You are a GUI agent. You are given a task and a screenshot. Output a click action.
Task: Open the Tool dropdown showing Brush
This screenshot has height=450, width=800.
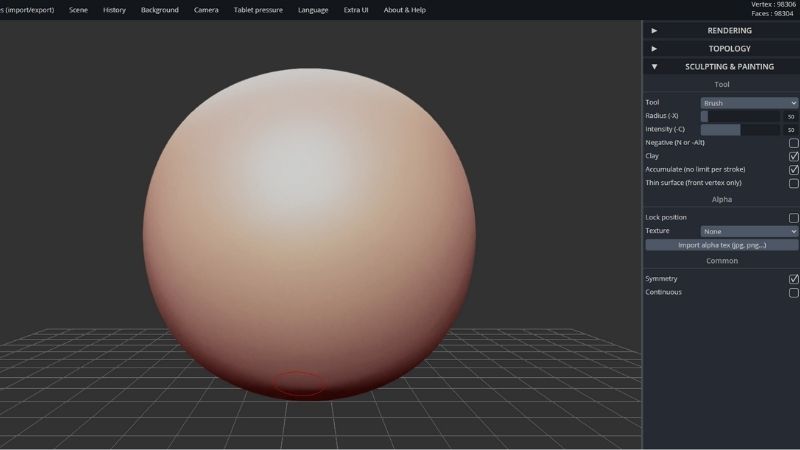point(749,103)
